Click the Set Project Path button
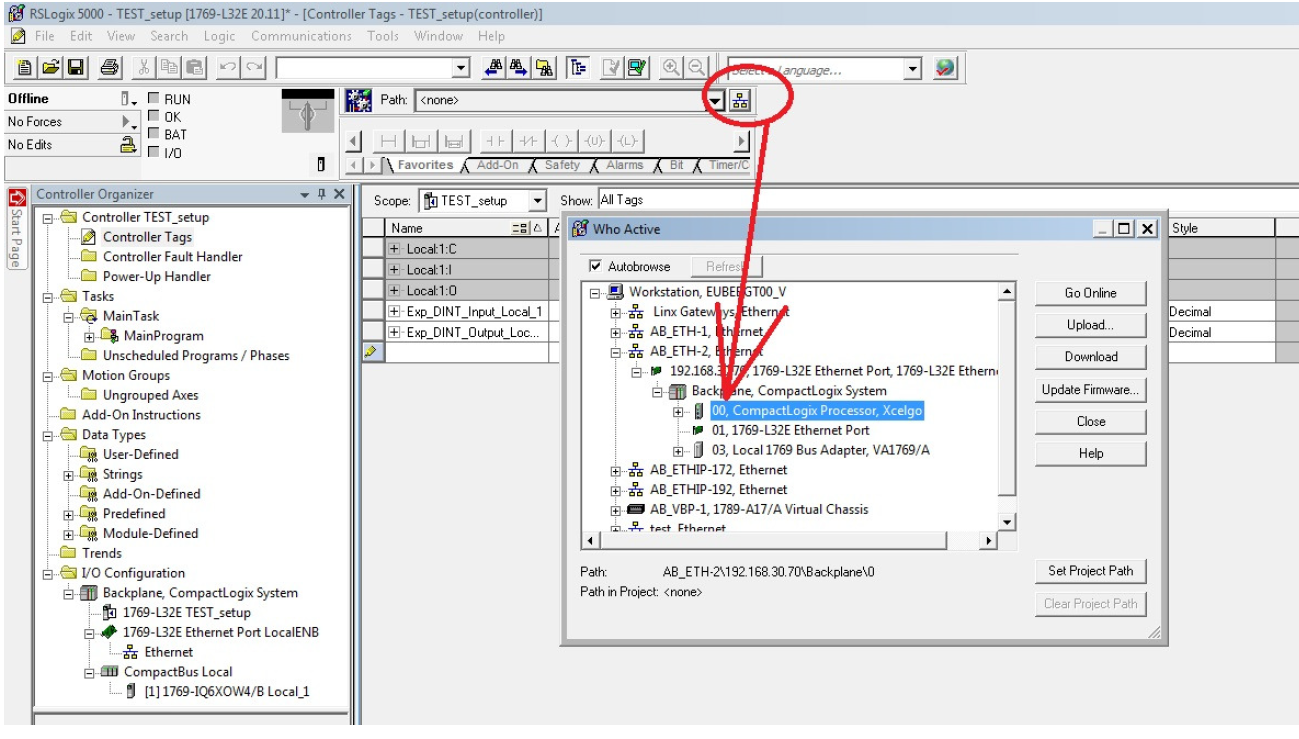 click(1090, 571)
